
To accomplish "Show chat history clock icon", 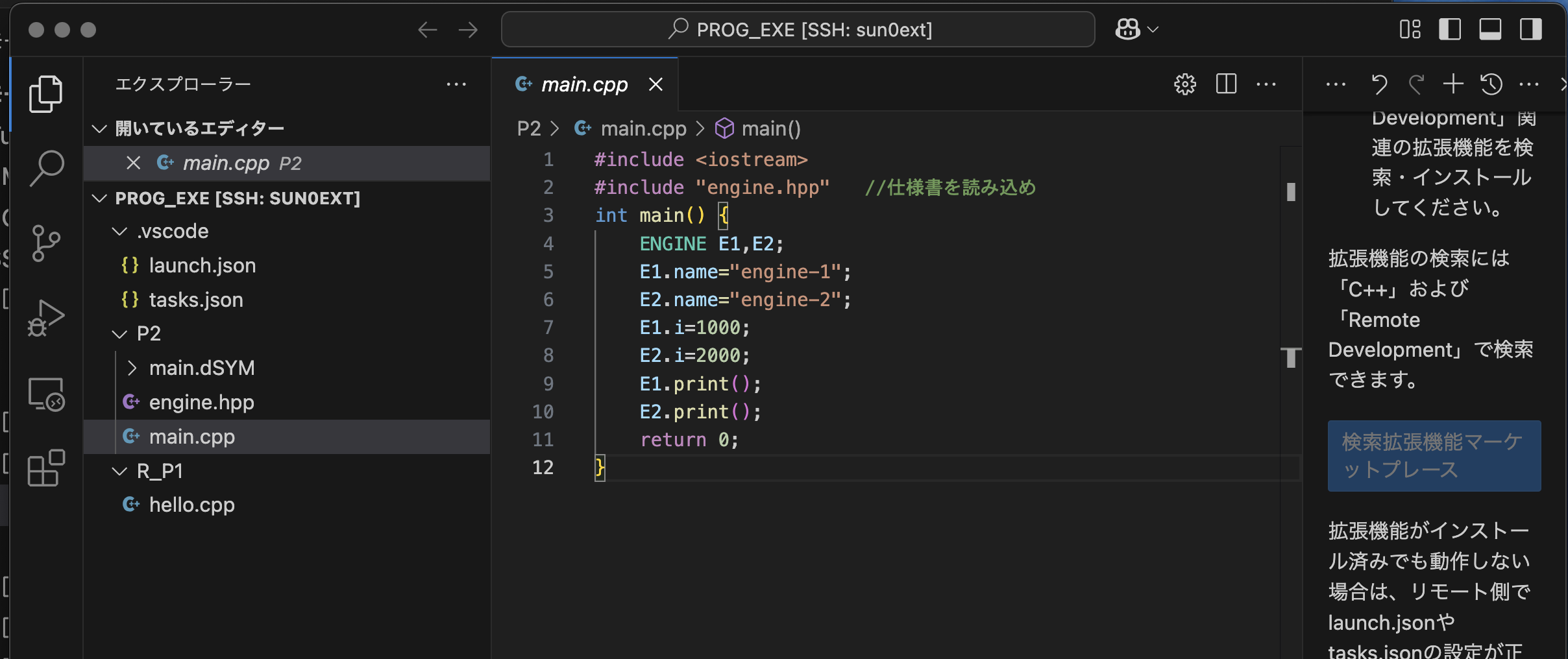I will [x=1491, y=84].
